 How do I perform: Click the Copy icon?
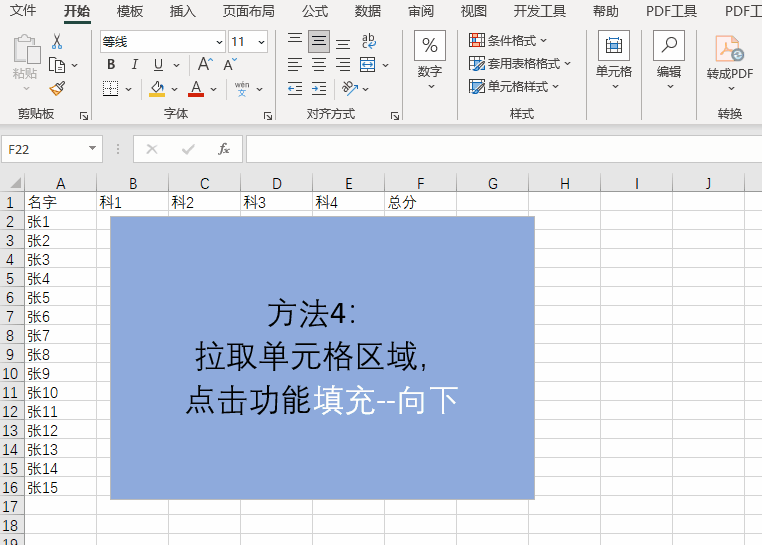coord(57,65)
